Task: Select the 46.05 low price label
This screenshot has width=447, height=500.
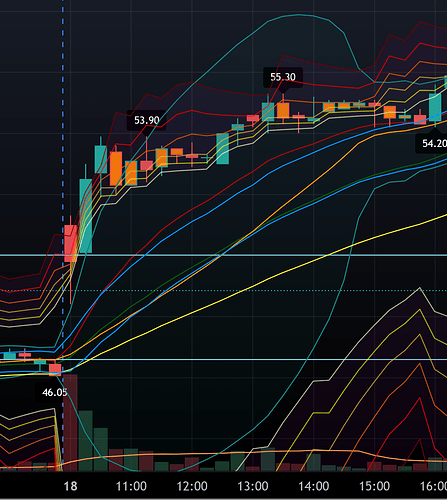Action: coord(53,392)
